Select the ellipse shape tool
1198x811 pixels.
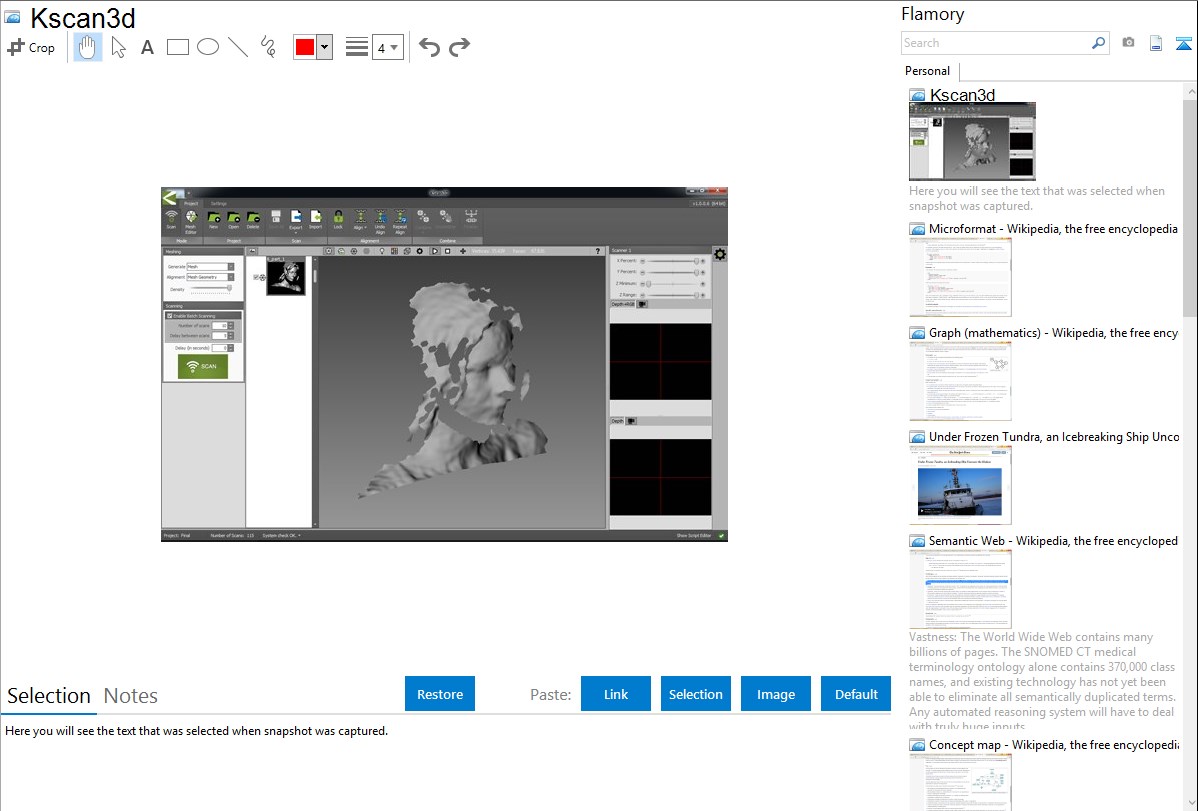coord(208,47)
